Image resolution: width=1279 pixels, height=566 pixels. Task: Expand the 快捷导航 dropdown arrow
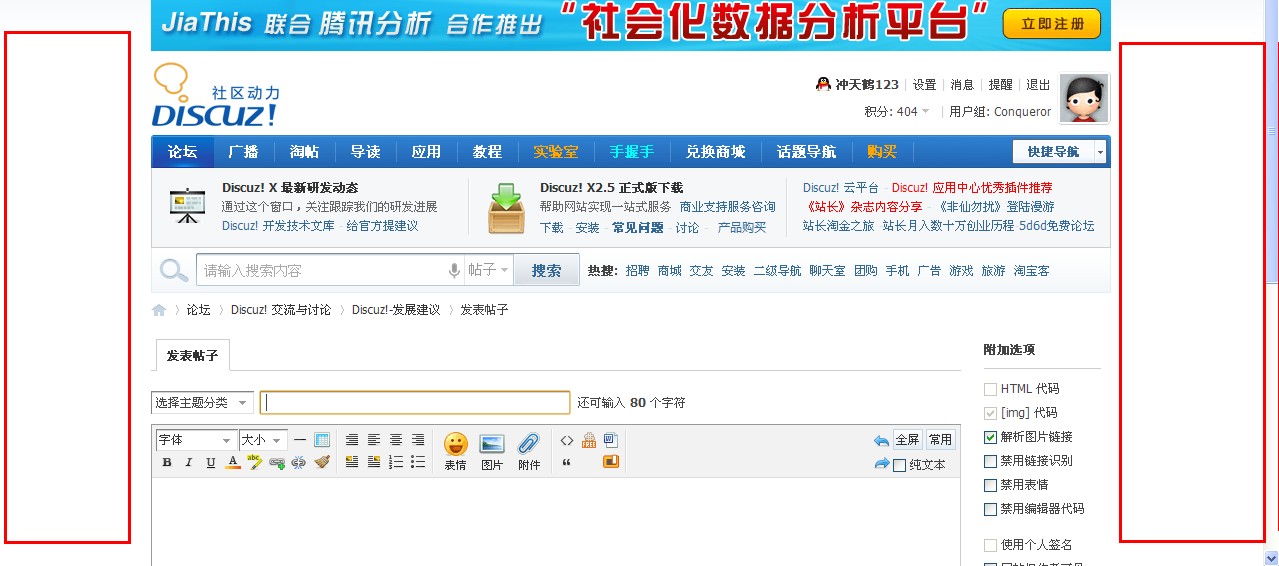pos(1100,152)
